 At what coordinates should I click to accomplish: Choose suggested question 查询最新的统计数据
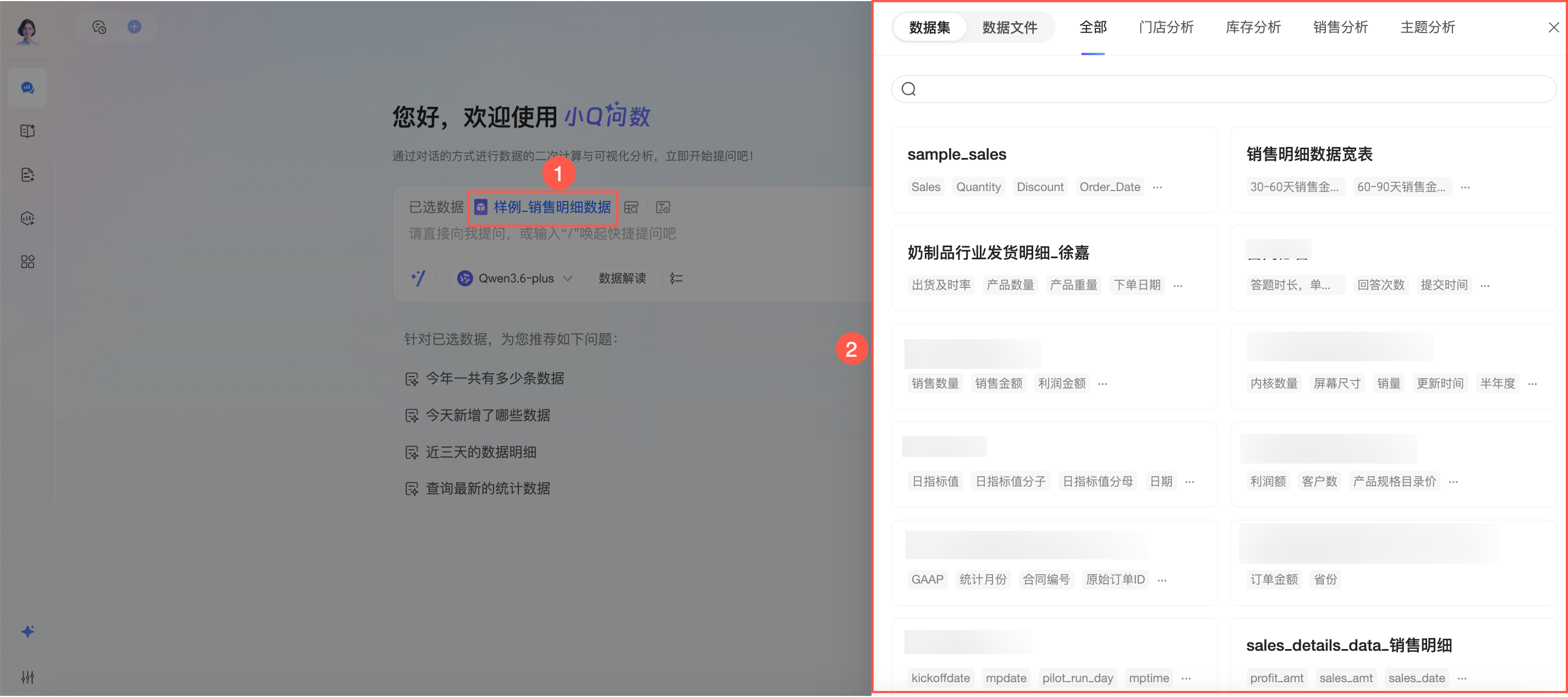[x=487, y=489]
